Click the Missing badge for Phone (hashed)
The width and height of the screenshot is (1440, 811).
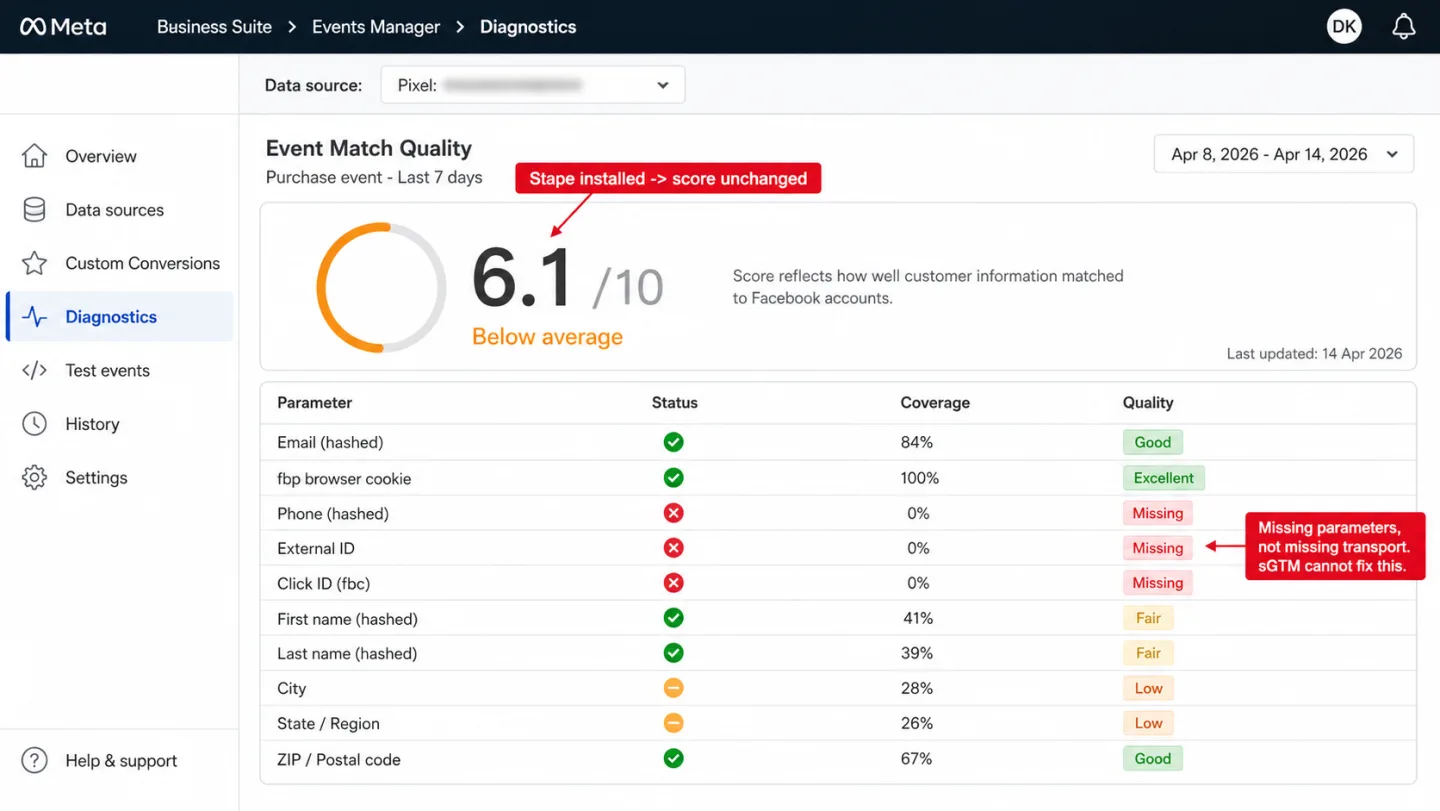(1158, 513)
